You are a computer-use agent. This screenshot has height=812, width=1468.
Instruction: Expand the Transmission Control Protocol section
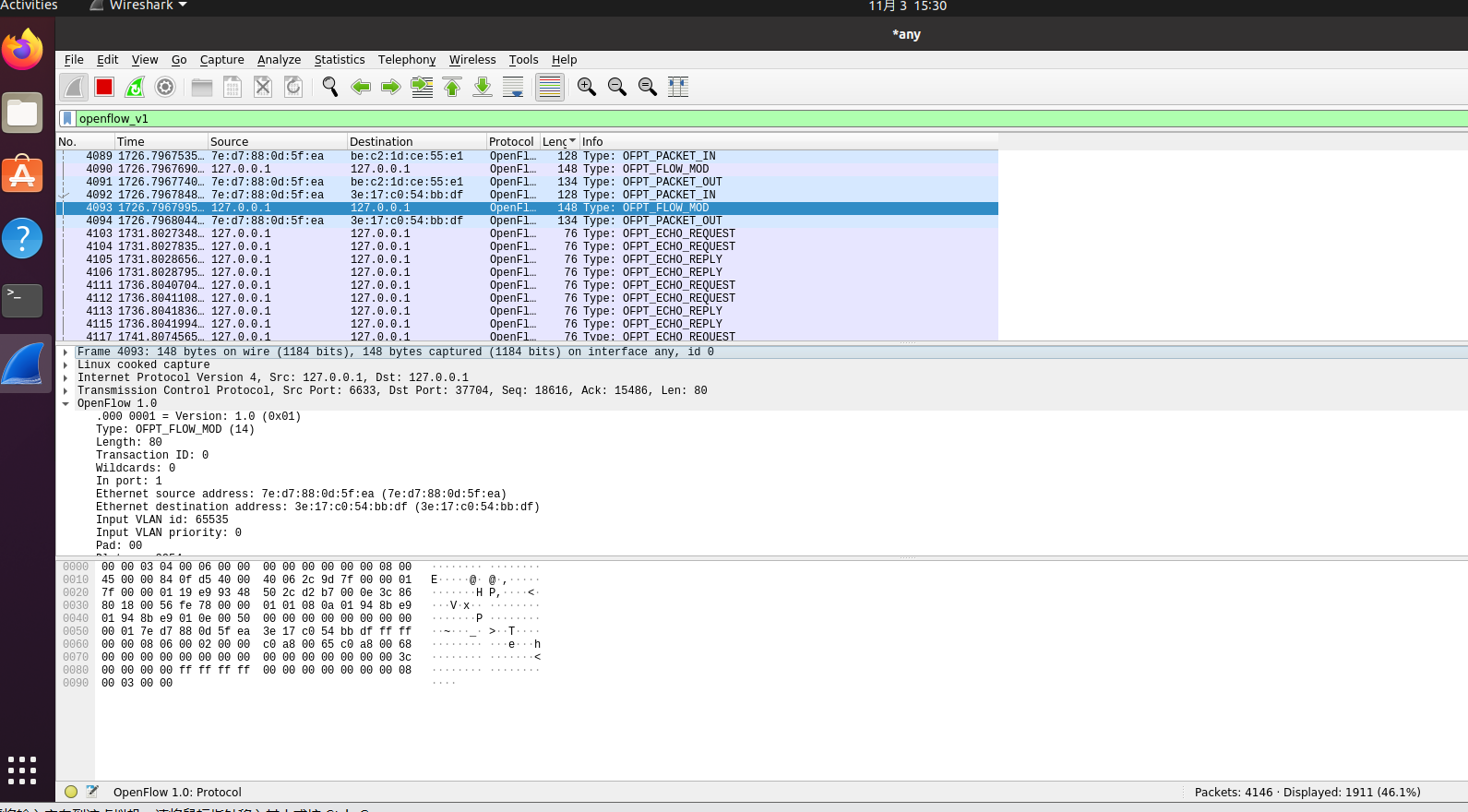[66, 391]
